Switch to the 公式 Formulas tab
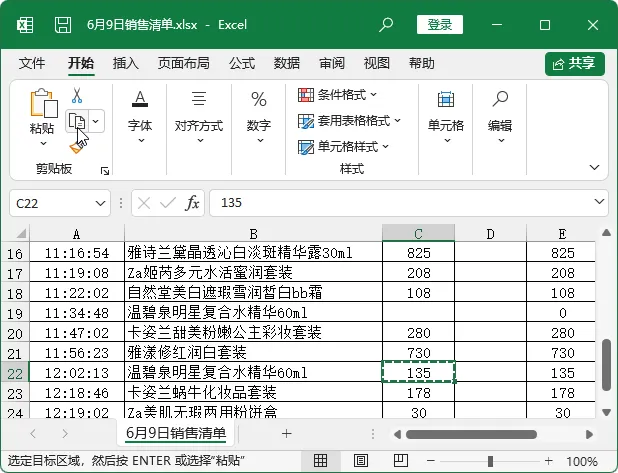The image size is (618, 473). coord(242,63)
